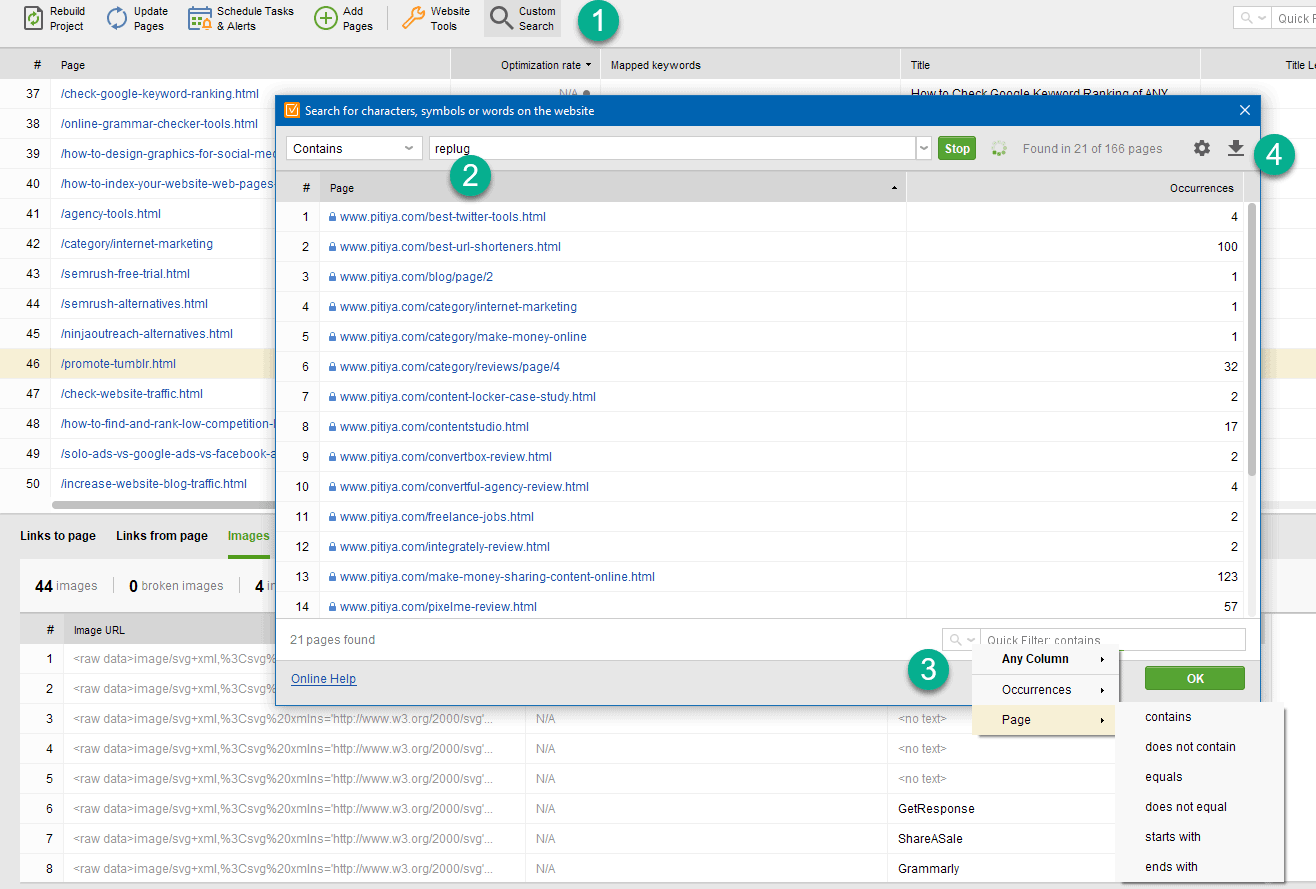Open /semrush-alternatives.html in main table

pyautogui.click(x=134, y=304)
